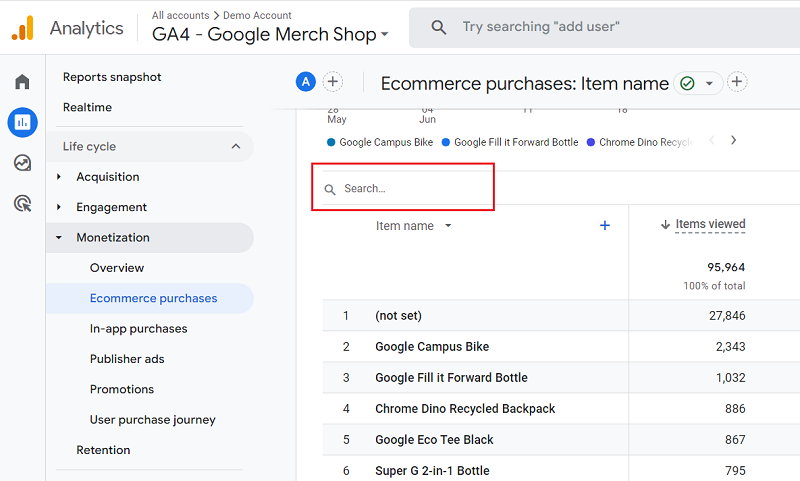Click Google Campus Bike legend dot
Image resolution: width=800 pixels, height=481 pixels.
click(x=331, y=142)
